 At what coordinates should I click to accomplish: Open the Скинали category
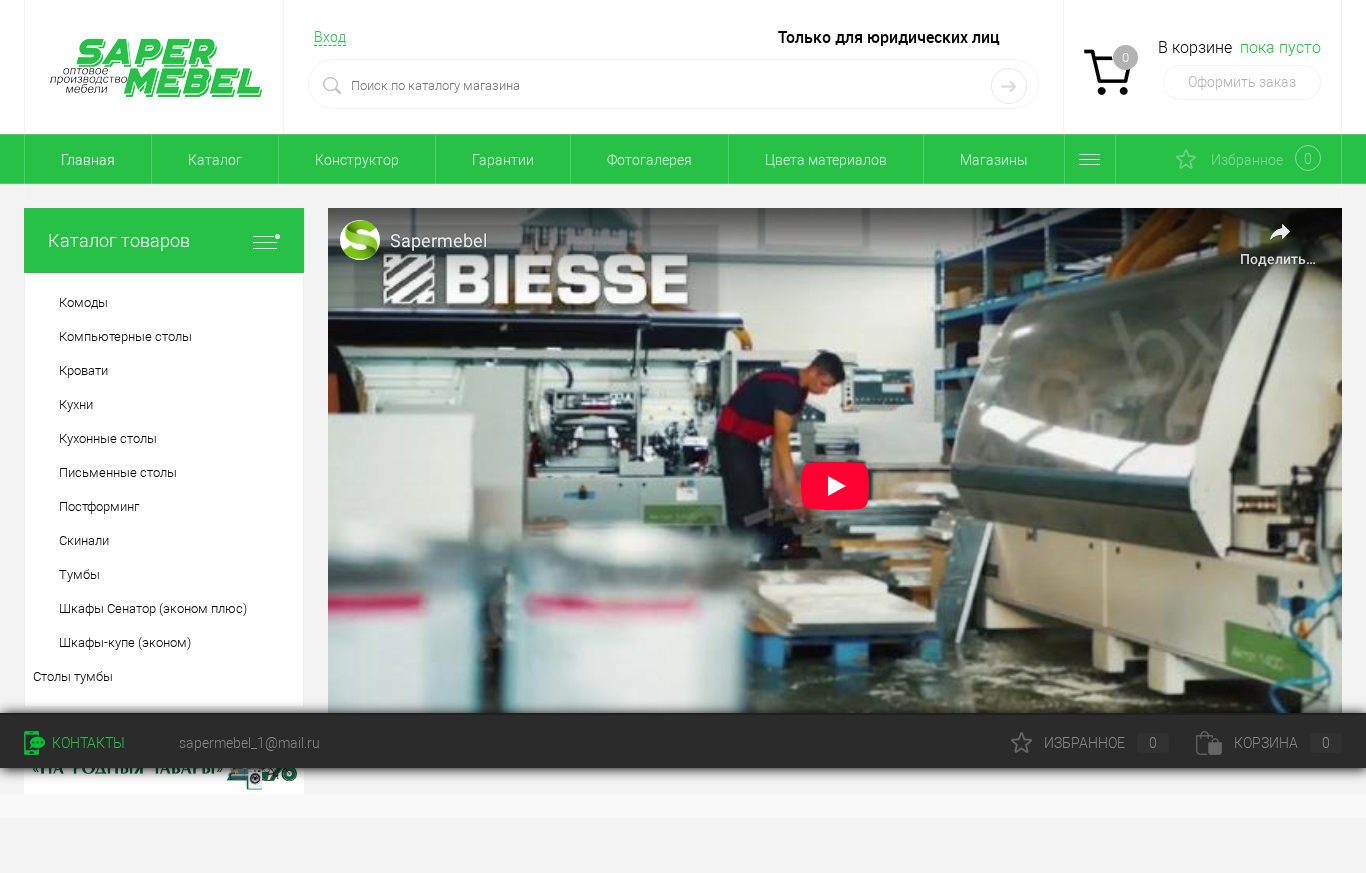point(84,541)
